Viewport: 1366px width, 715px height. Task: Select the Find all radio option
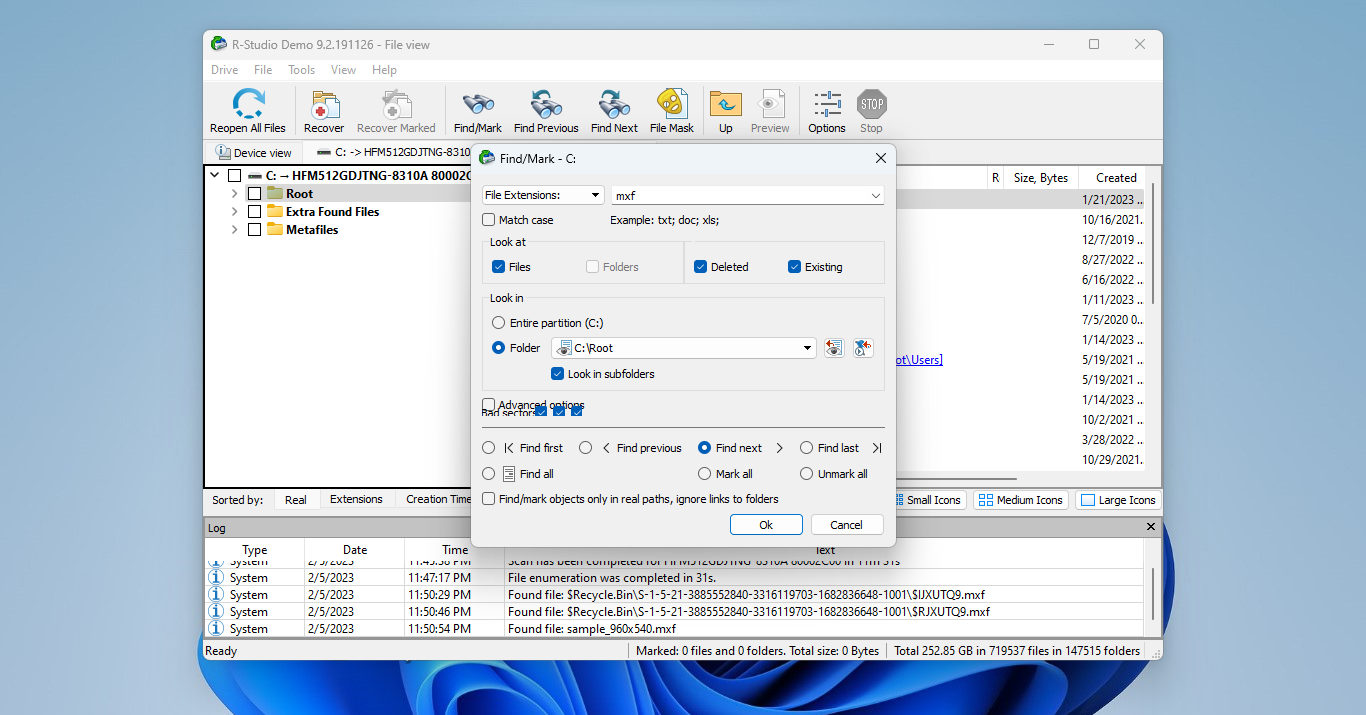tap(489, 474)
